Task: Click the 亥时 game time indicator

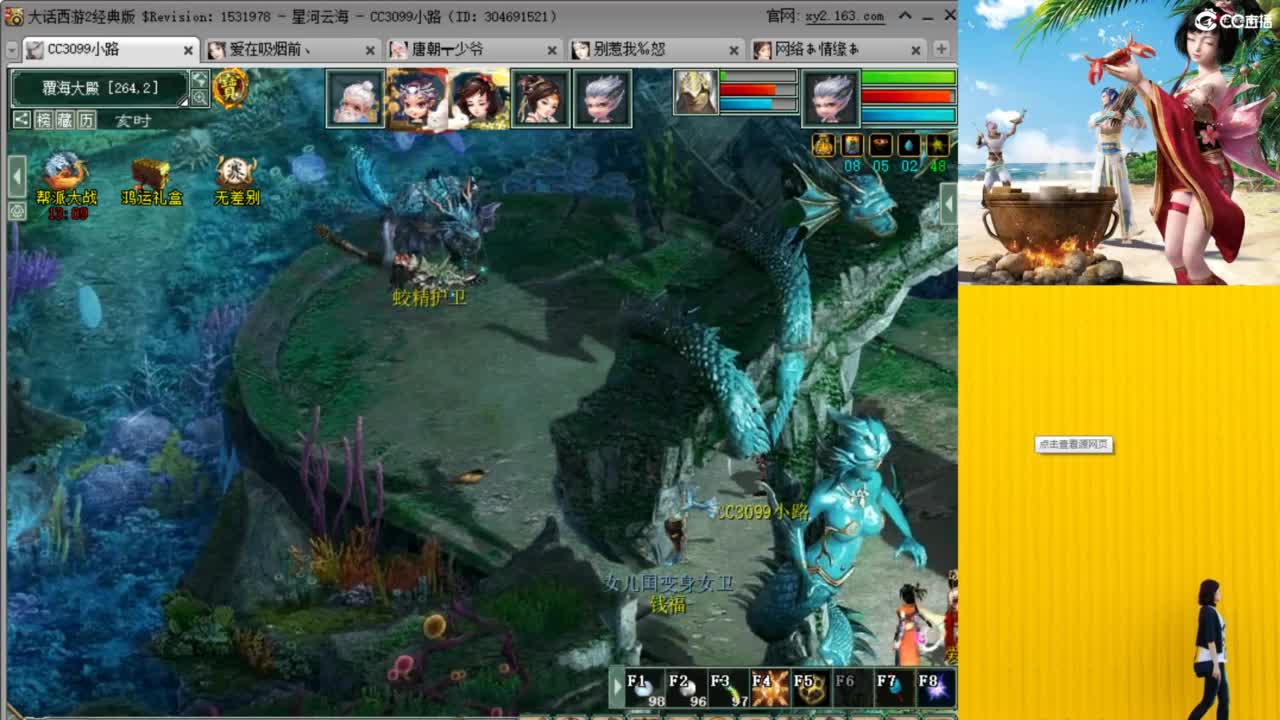Action: (x=131, y=120)
